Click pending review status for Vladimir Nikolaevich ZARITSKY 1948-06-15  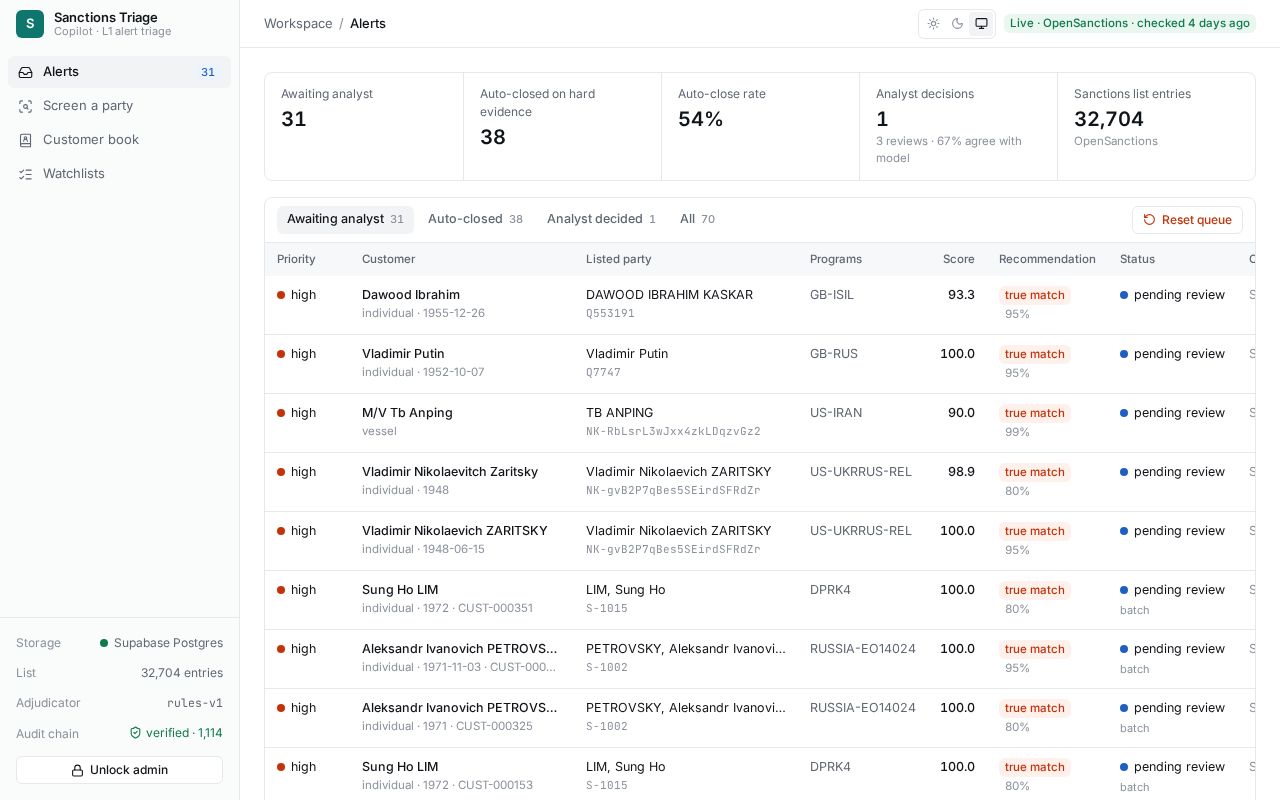tap(1172, 531)
